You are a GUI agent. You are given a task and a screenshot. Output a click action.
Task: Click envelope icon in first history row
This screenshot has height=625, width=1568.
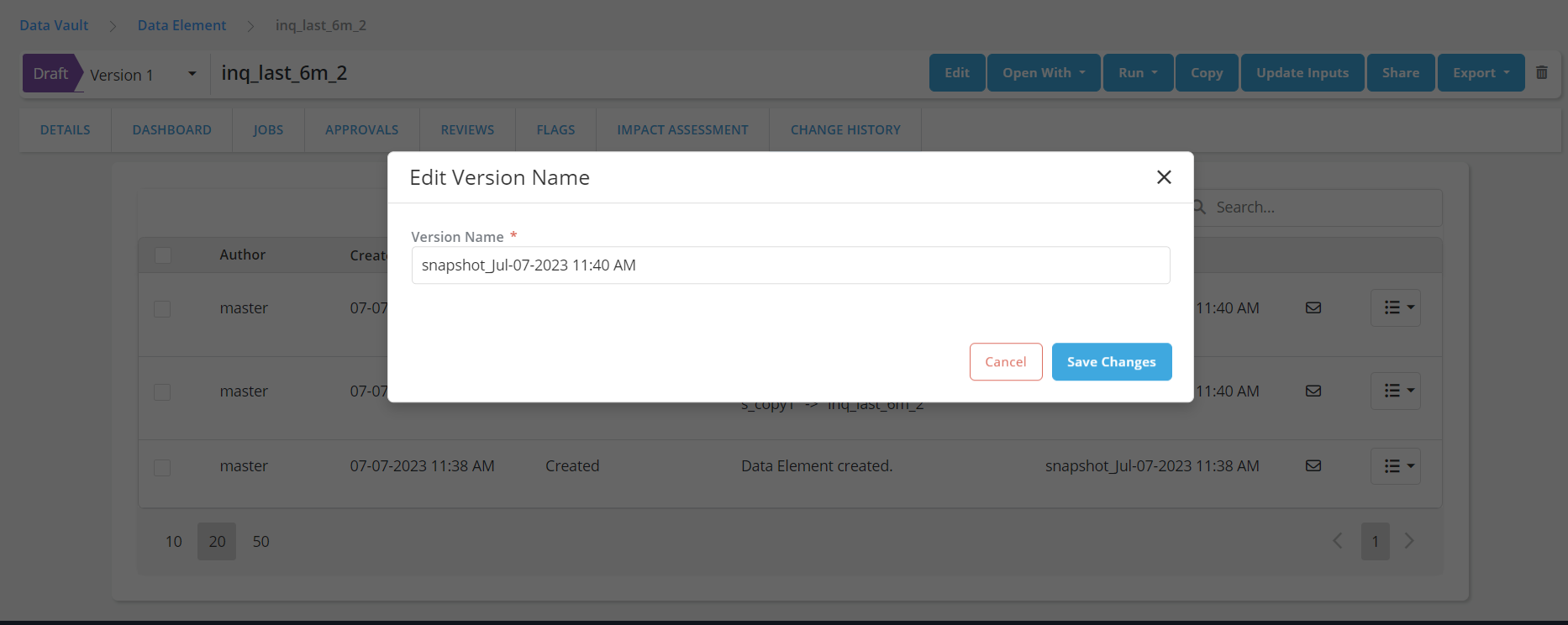click(1313, 308)
